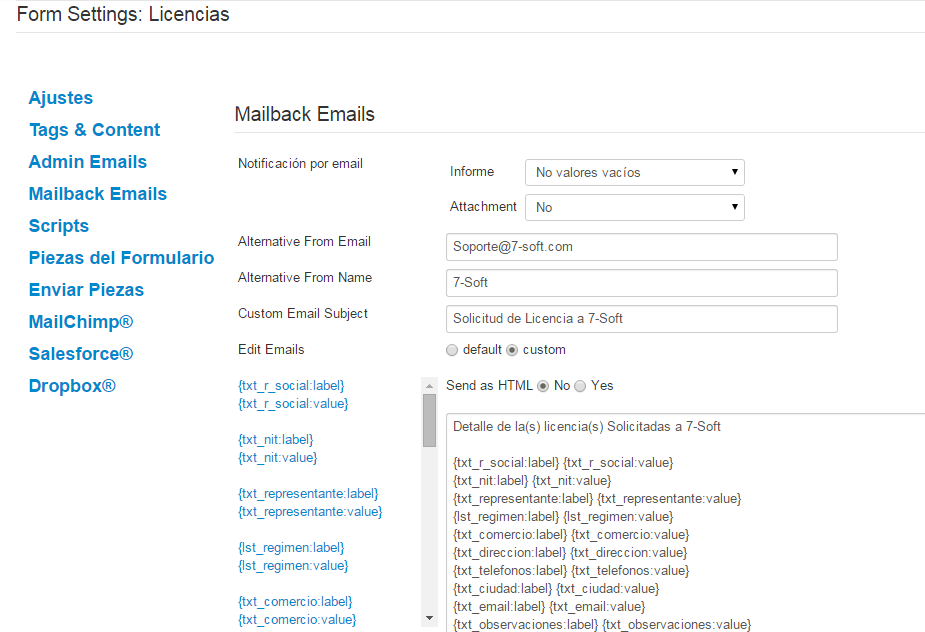Open MailChimp integration settings
The width and height of the screenshot is (925, 632).
[81, 322]
